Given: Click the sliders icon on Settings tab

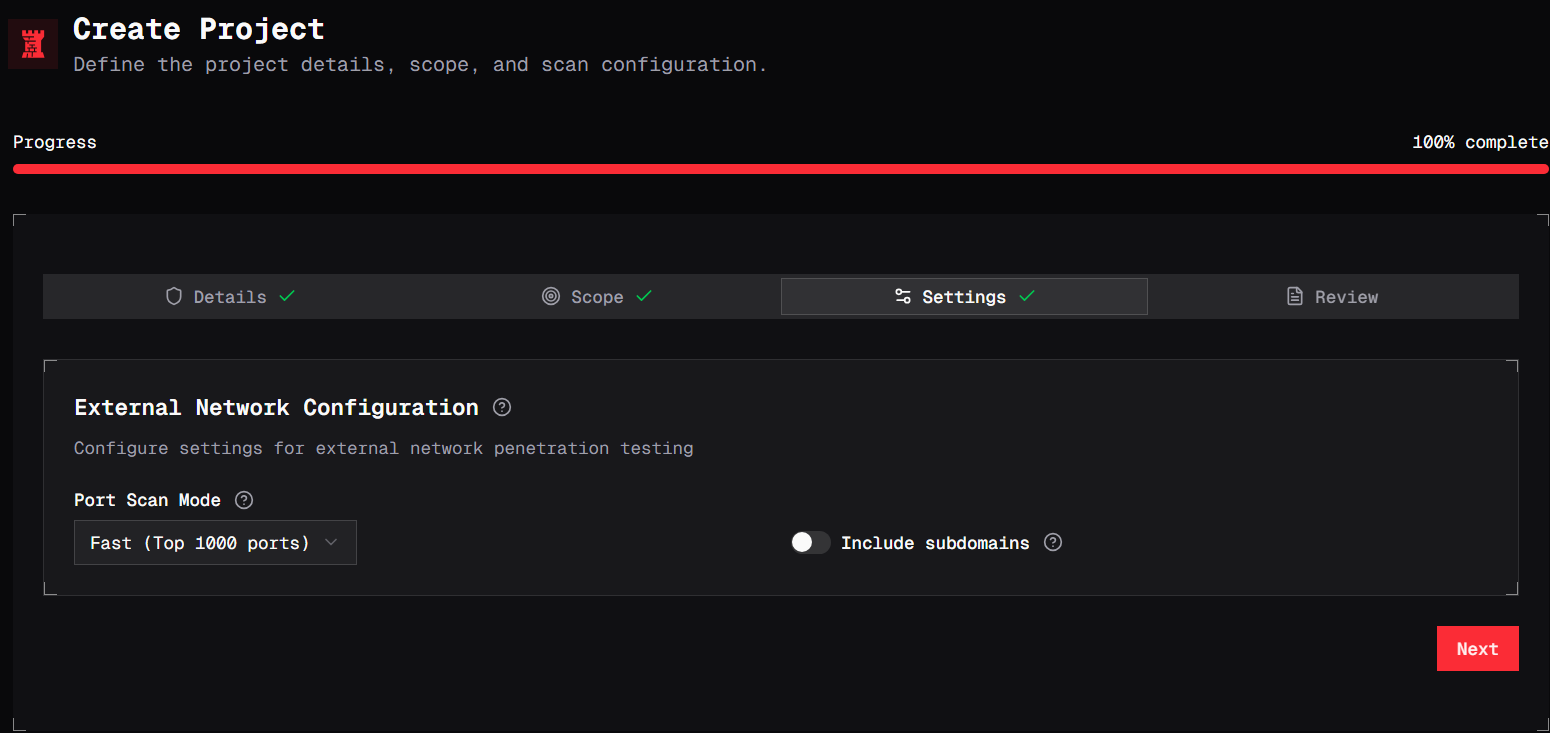Looking at the screenshot, I should pyautogui.click(x=903, y=297).
